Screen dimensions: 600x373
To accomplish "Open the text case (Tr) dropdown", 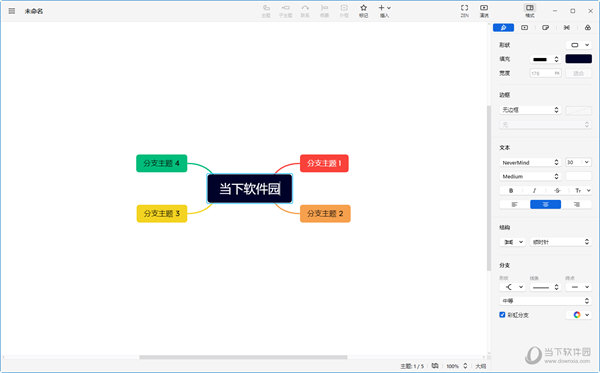I will (x=582, y=191).
